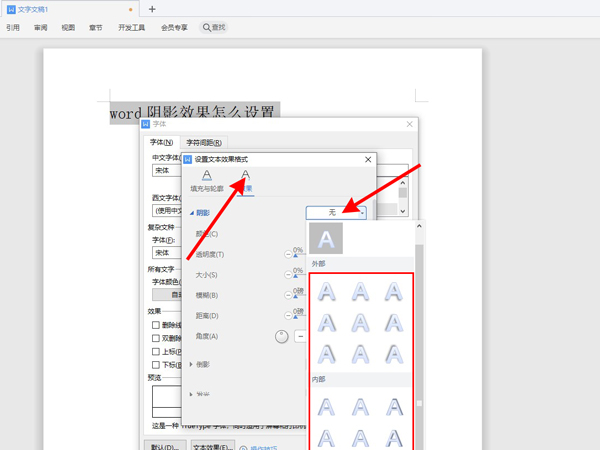Click the 默认 default button
The image size is (600, 450).
(164, 445)
